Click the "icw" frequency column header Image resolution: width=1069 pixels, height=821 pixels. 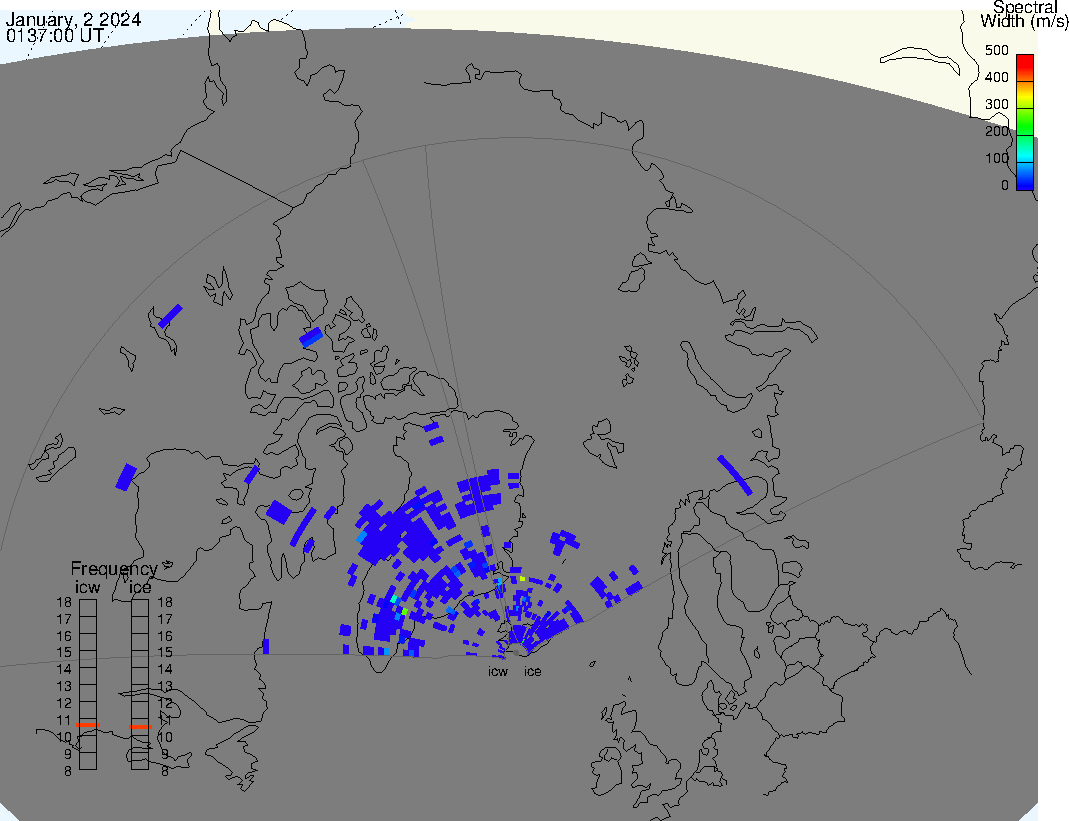pyautogui.click(x=87, y=587)
